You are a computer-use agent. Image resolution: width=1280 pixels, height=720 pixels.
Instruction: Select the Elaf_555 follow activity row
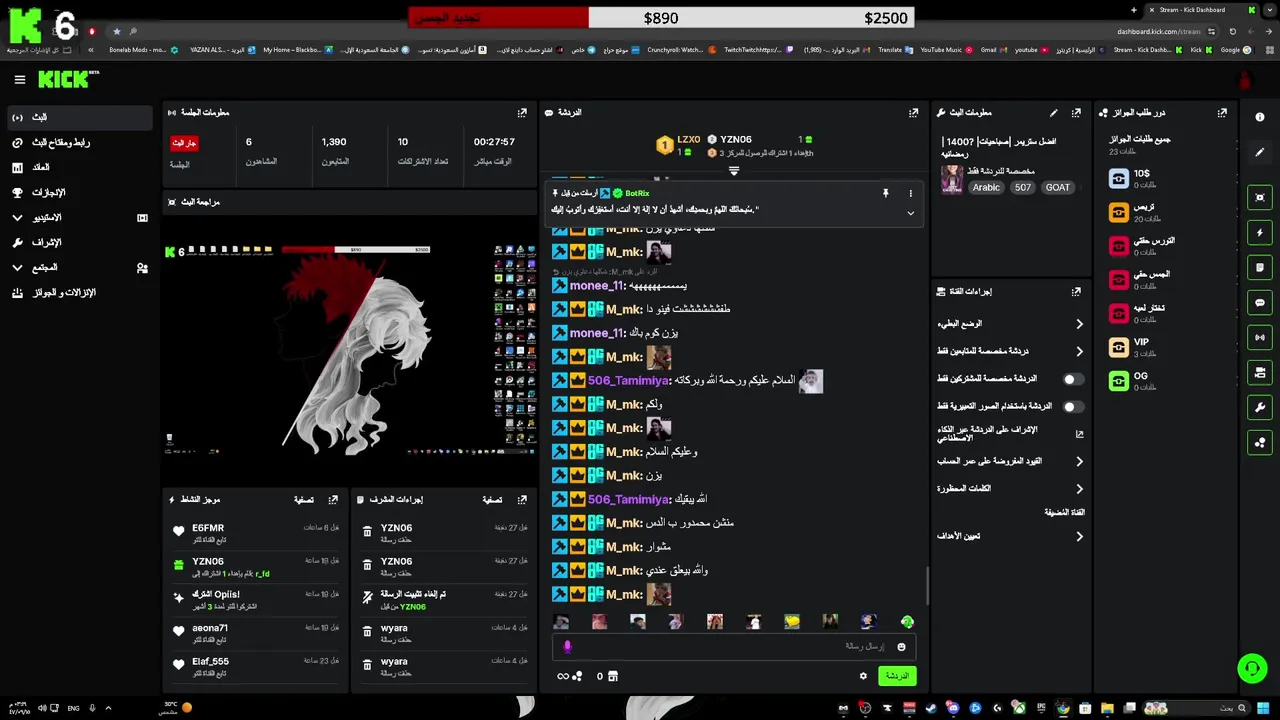256,666
